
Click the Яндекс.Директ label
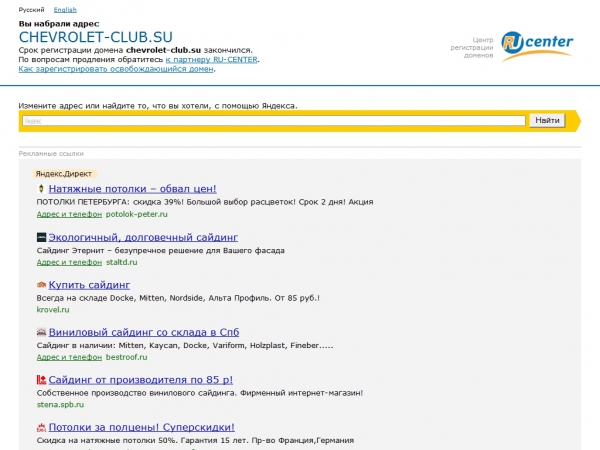pyautogui.click(x=64, y=174)
